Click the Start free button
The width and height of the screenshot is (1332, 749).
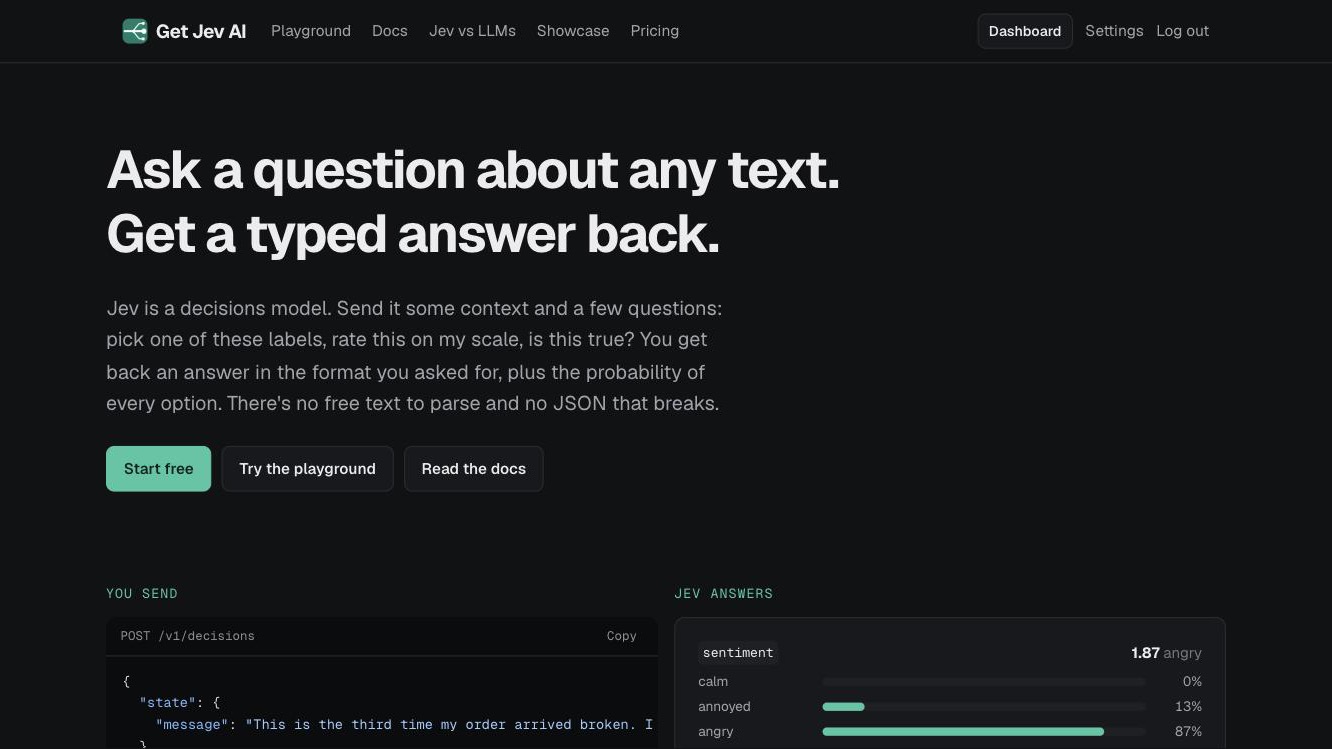(158, 469)
